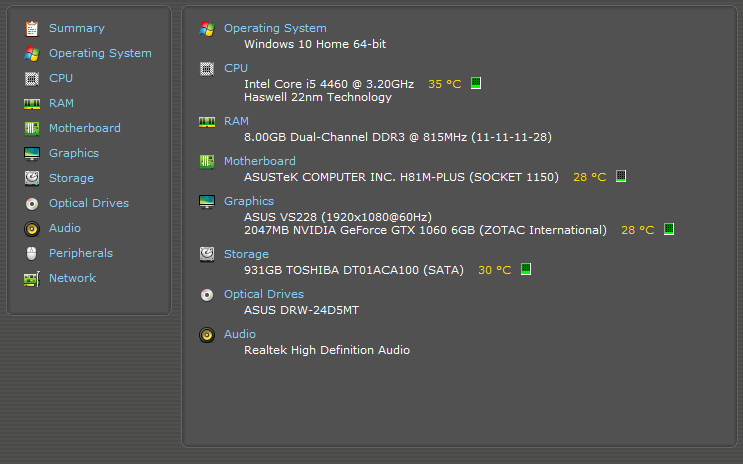Click the CPU chip icon in main panel
The image size is (743, 464).
(x=207, y=69)
